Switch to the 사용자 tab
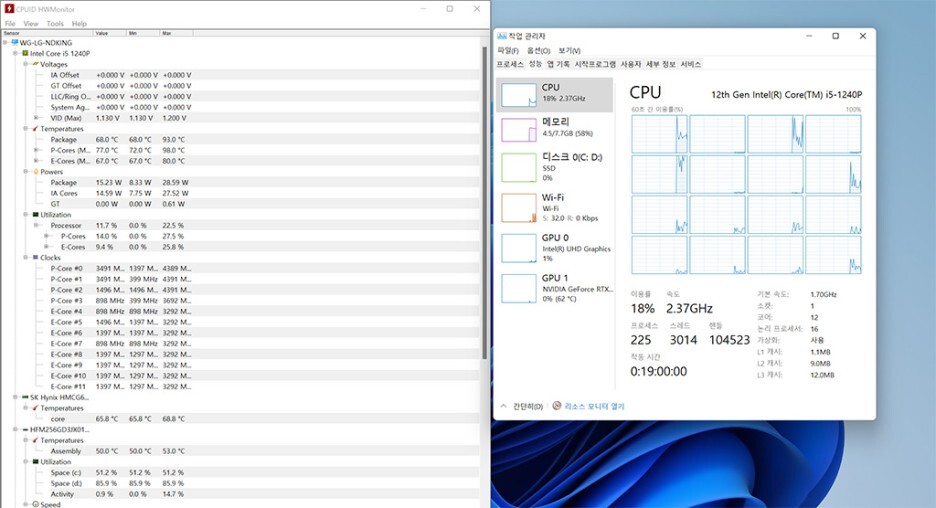Screen dimensions: 936x508 click(x=630, y=64)
